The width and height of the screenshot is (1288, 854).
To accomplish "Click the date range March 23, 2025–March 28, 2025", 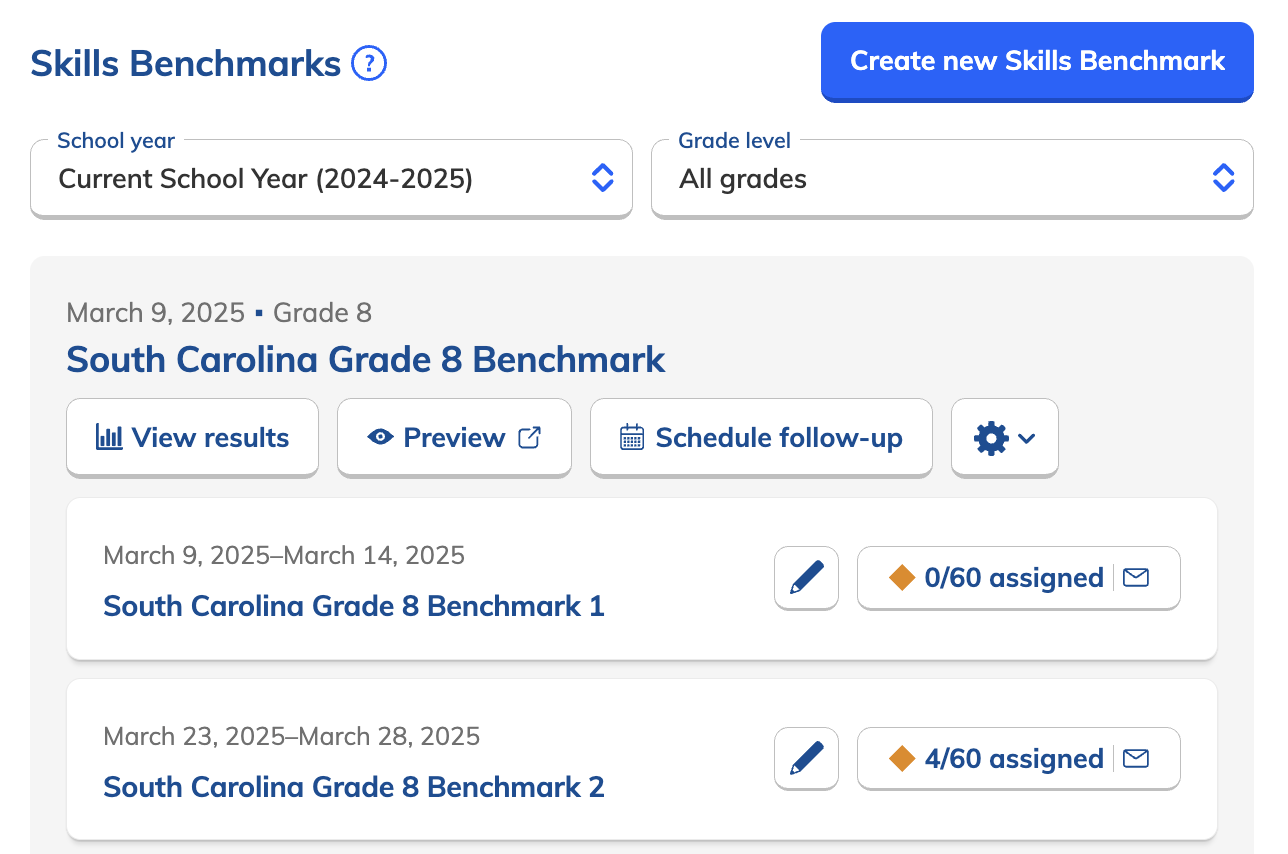I will [292, 737].
